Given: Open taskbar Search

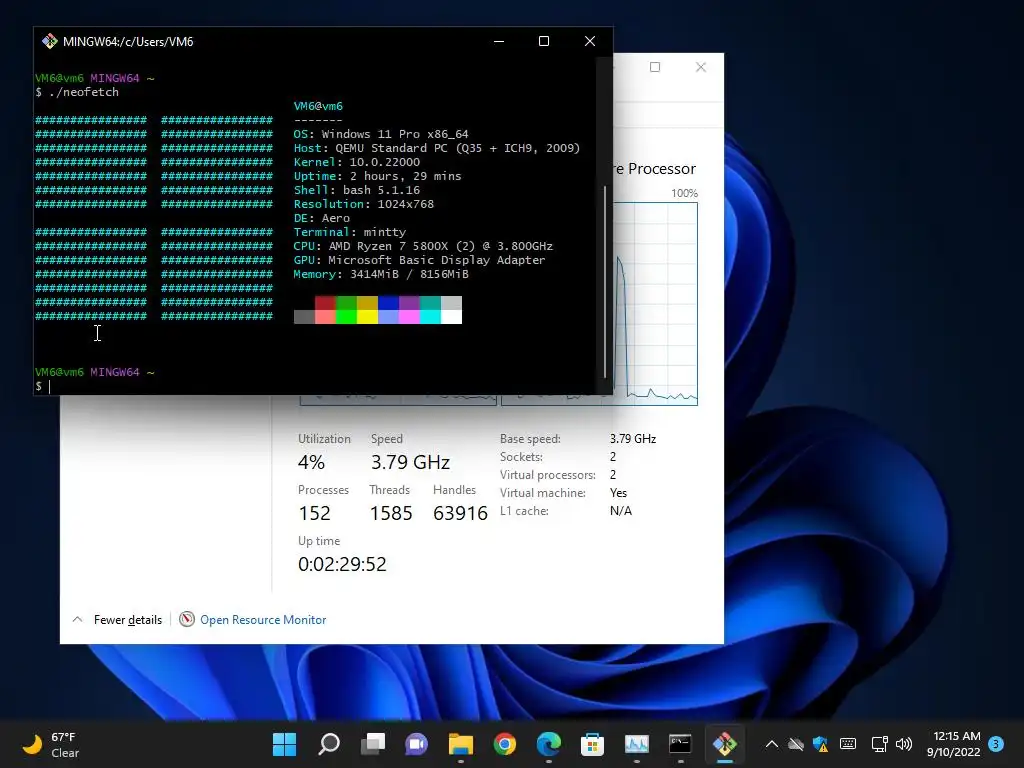Looking at the screenshot, I should 328,744.
